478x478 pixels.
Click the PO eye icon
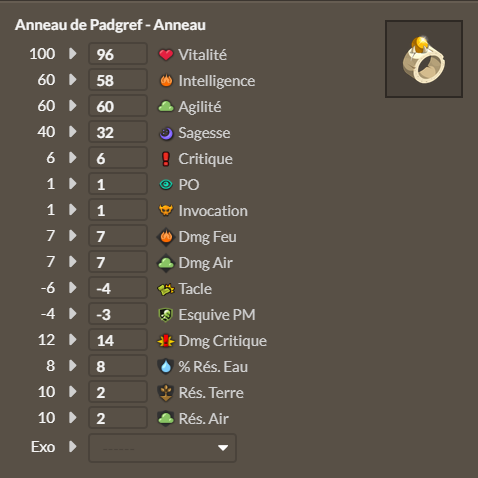[166, 185]
